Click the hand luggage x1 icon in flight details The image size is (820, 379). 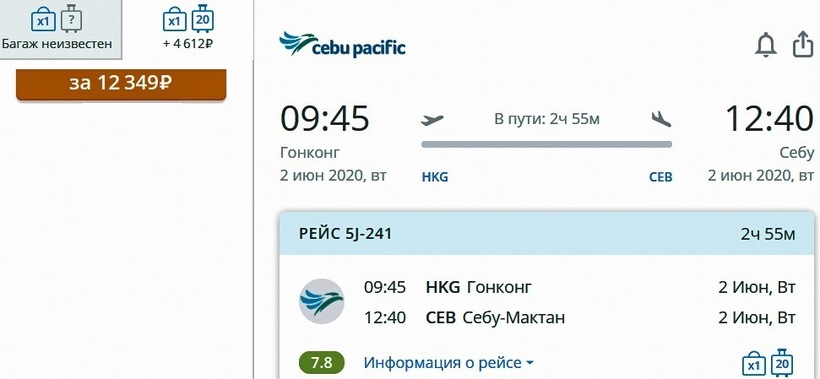pos(754,364)
